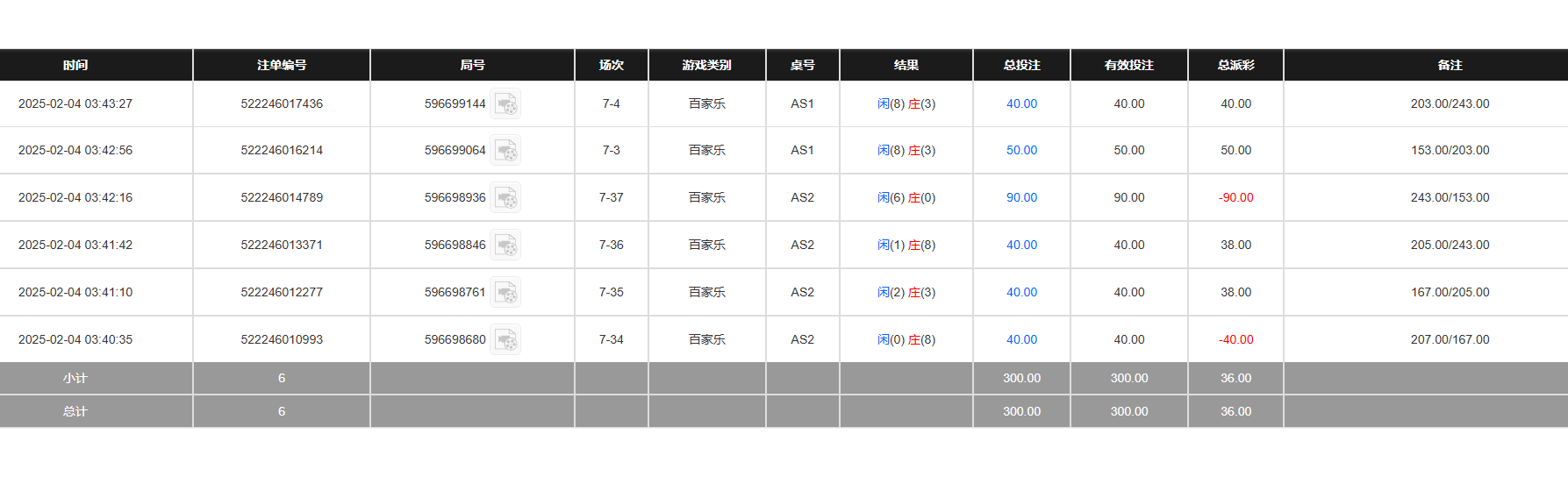Click the blue 90.00 total bet amount

coord(1021,198)
